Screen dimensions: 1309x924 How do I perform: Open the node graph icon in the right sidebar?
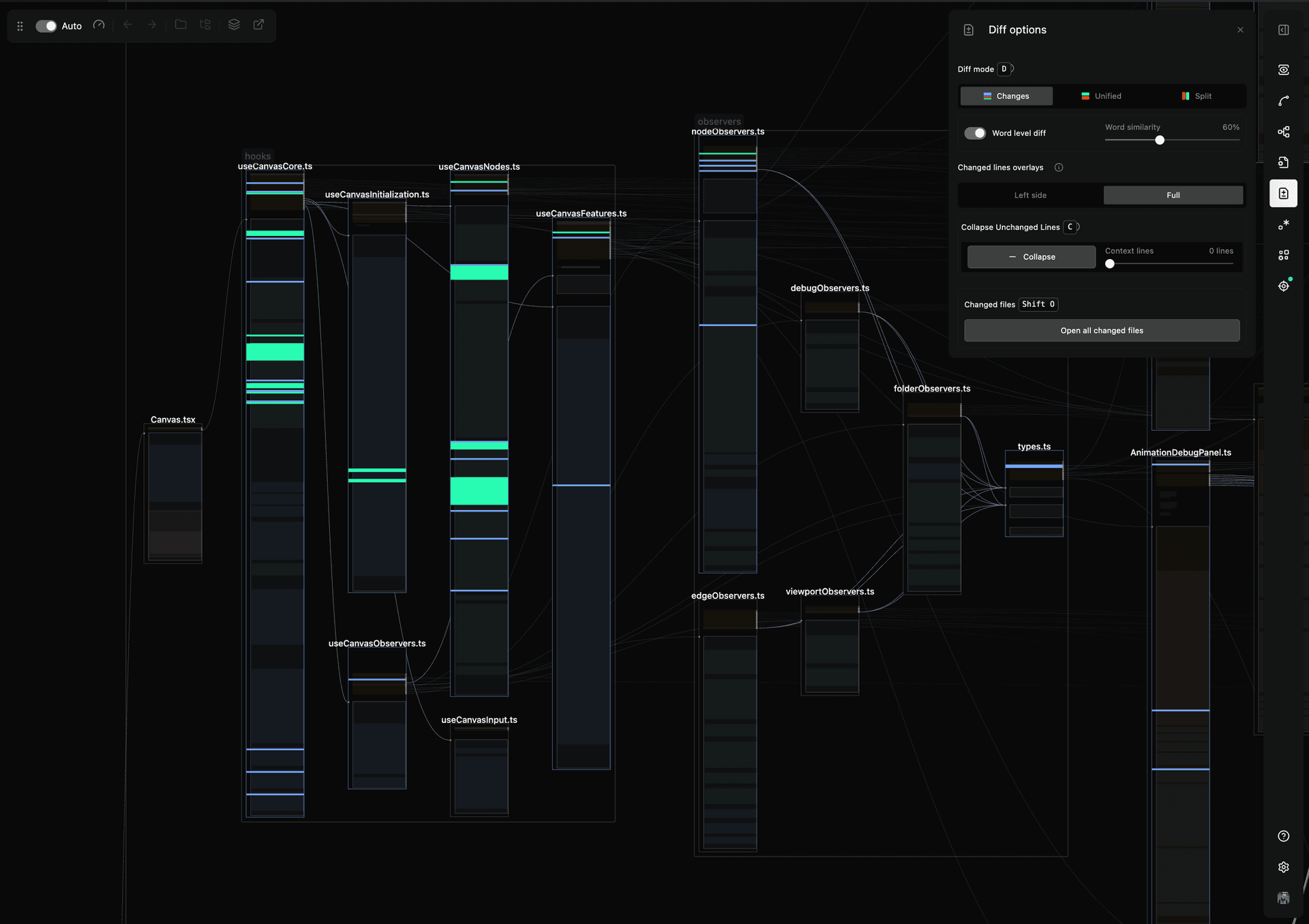1284,132
